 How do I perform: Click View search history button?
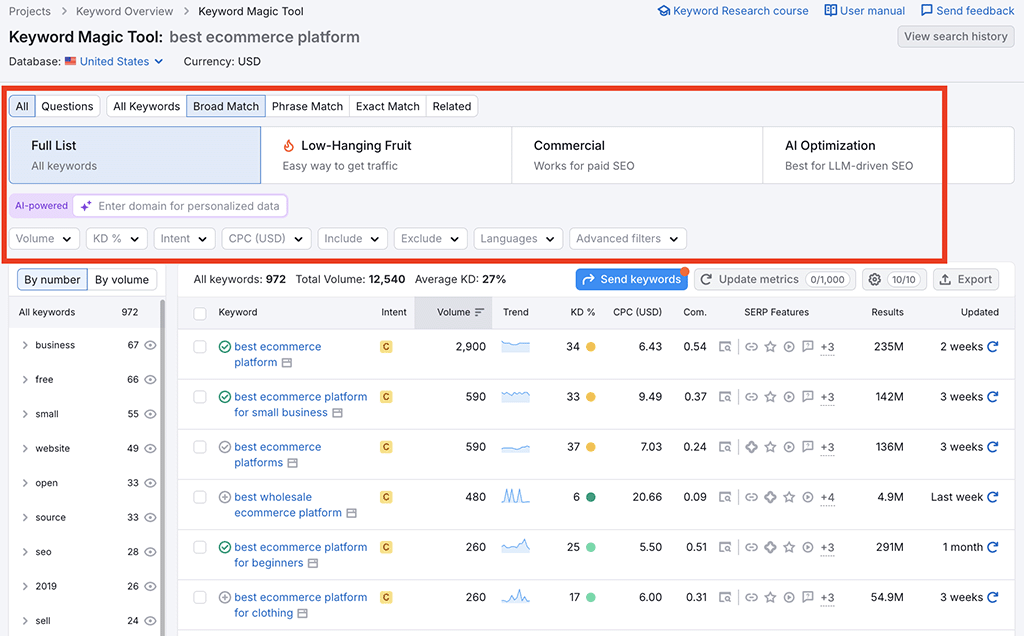pyautogui.click(x=955, y=37)
